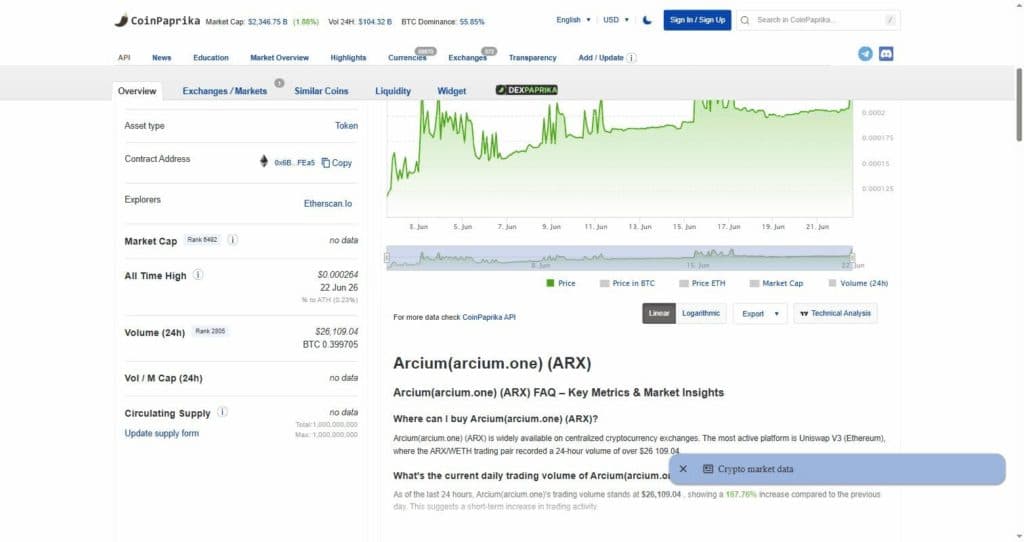
Task: Click the contract address 0x6B...FEa5
Action: point(295,163)
